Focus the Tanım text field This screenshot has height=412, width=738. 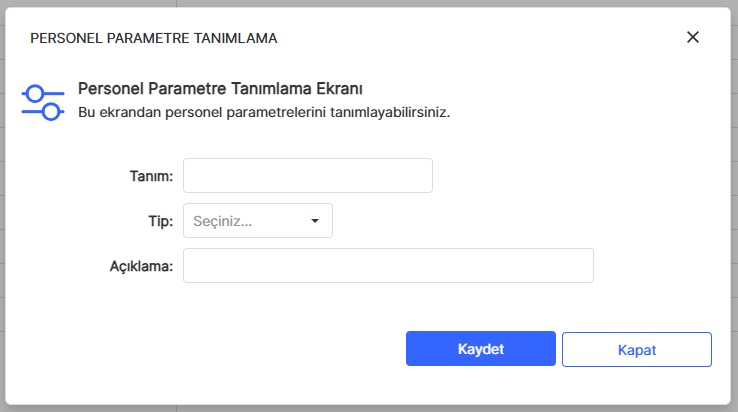point(307,175)
